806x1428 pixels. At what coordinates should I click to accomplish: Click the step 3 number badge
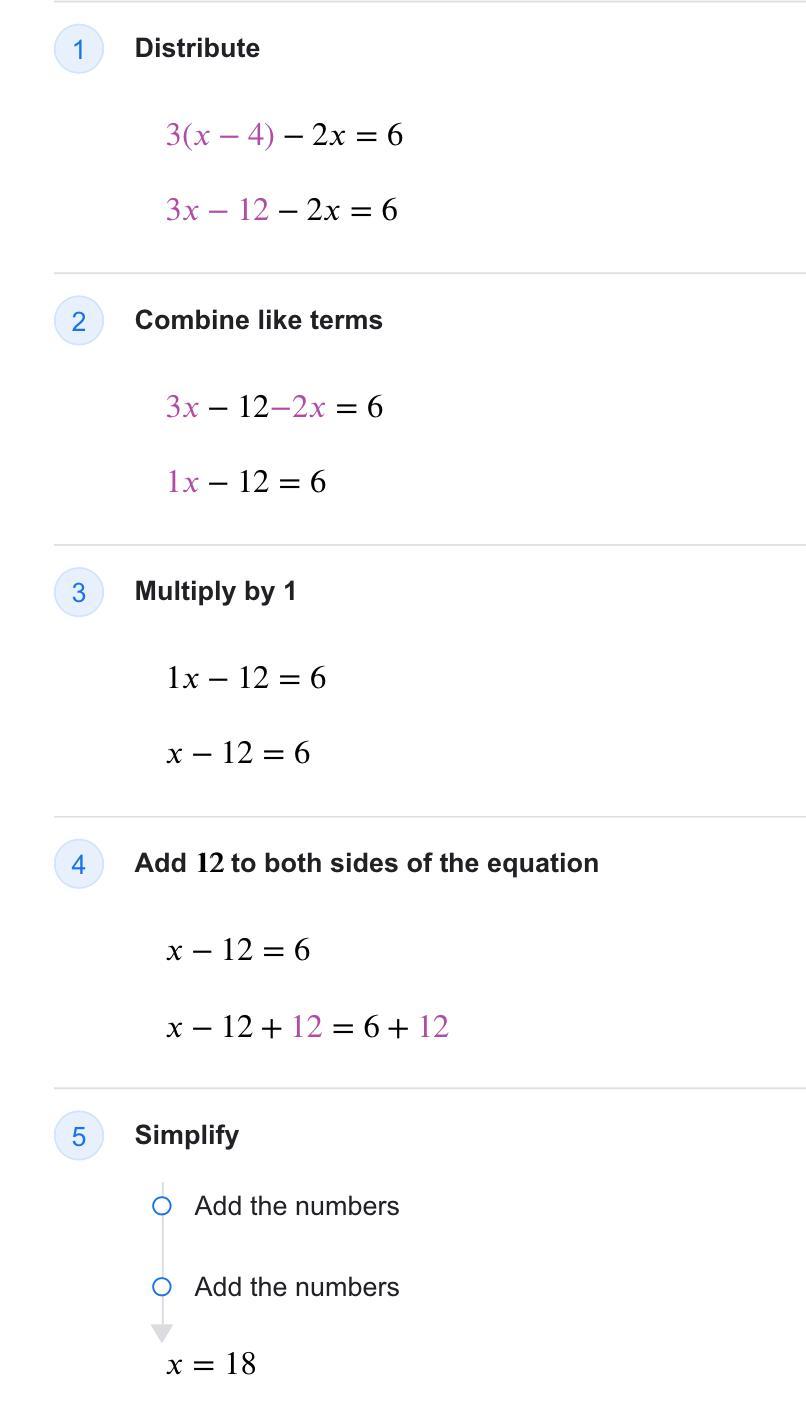coord(79,592)
